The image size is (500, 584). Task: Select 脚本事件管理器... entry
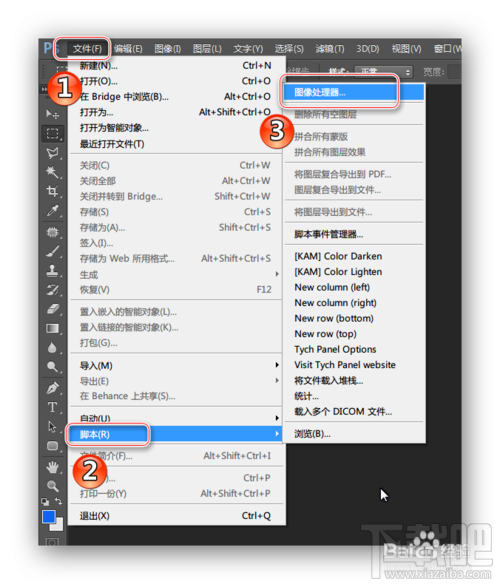pyautogui.click(x=354, y=234)
